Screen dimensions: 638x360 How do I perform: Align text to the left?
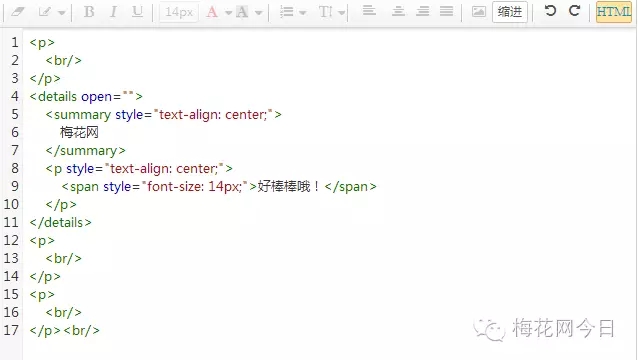pyautogui.click(x=369, y=11)
